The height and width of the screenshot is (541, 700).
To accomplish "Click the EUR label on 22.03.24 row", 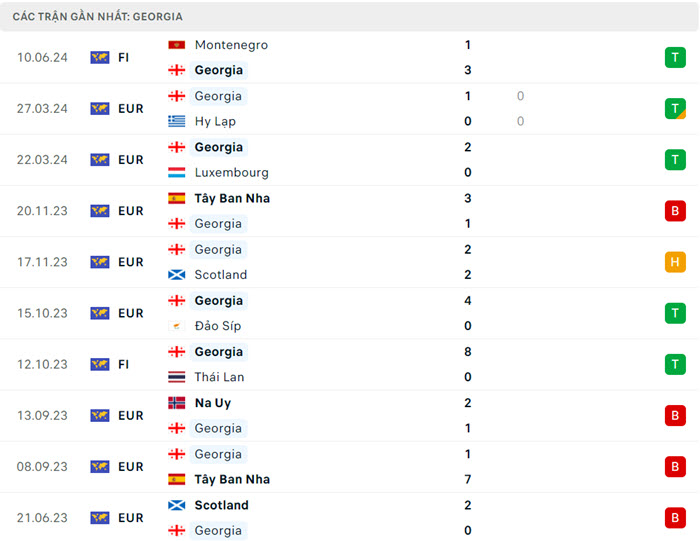I will tap(131, 160).
